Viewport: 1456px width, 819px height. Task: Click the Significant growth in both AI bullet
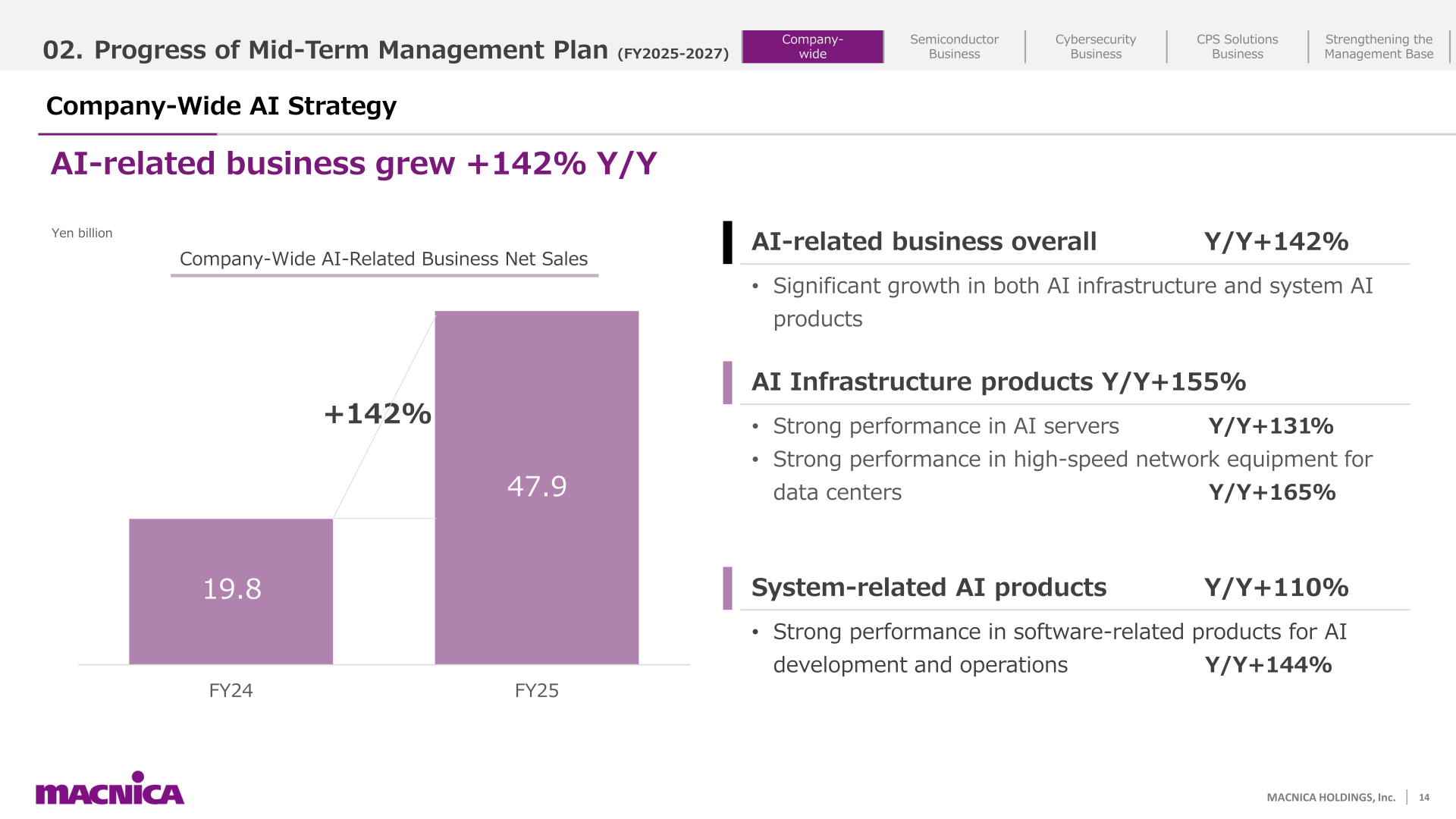pyautogui.click(x=1072, y=302)
